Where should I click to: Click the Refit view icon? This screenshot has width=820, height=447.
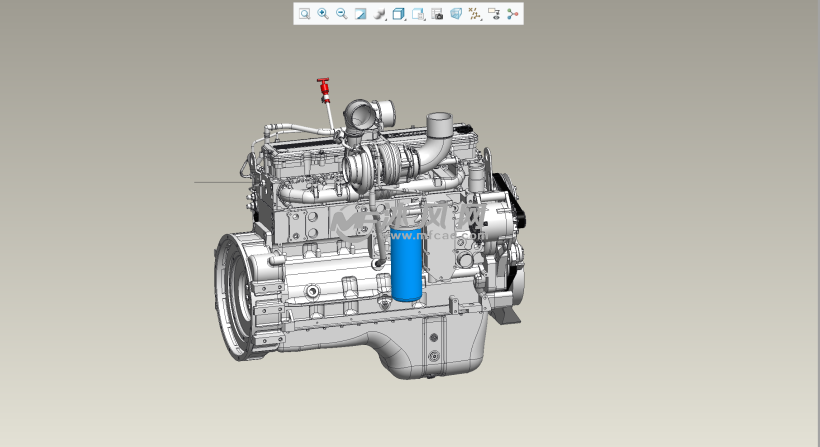pyautogui.click(x=304, y=14)
